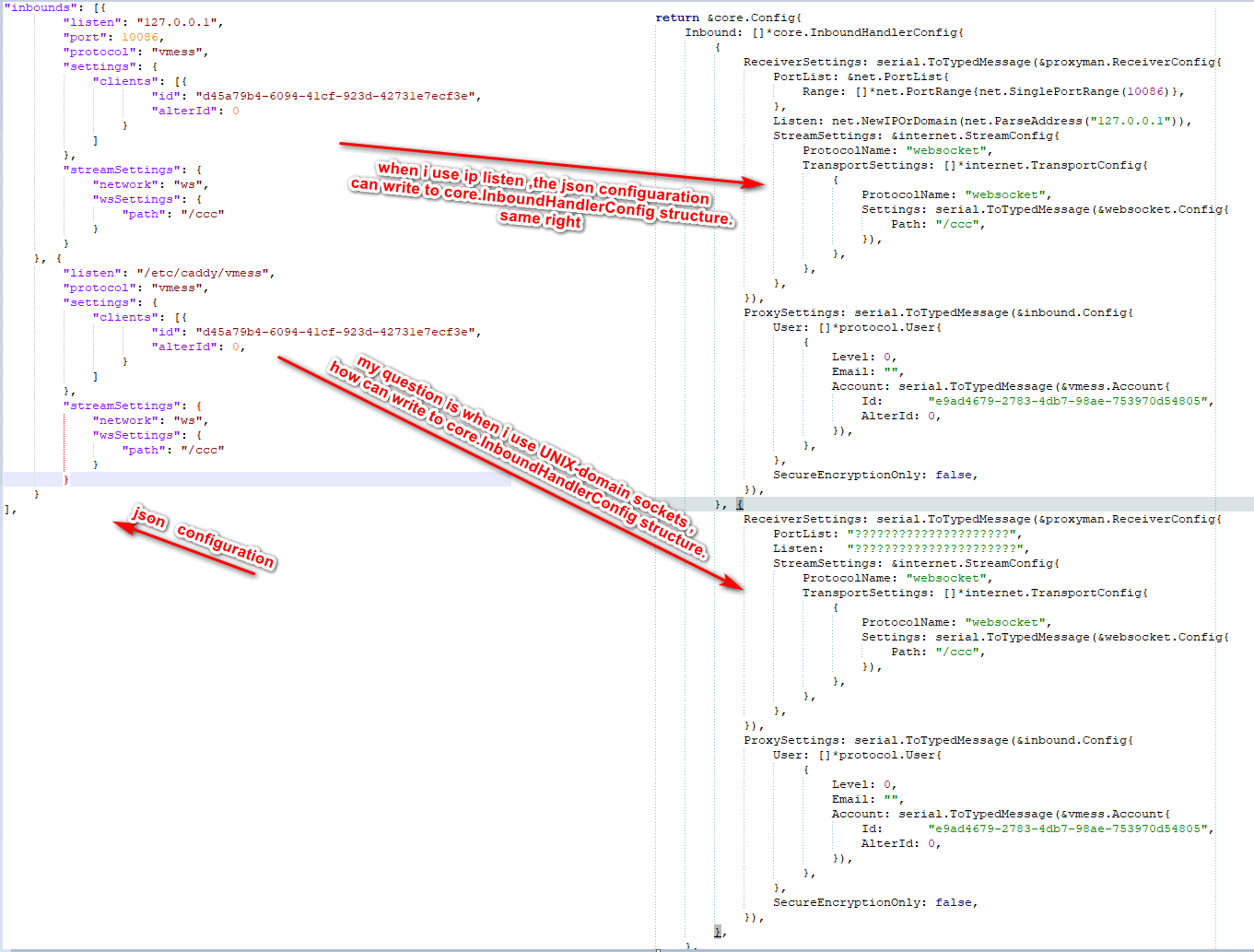Image resolution: width=1254 pixels, height=952 pixels.
Task: Select the highlighted "}, {" line in Go code
Action: point(728,503)
